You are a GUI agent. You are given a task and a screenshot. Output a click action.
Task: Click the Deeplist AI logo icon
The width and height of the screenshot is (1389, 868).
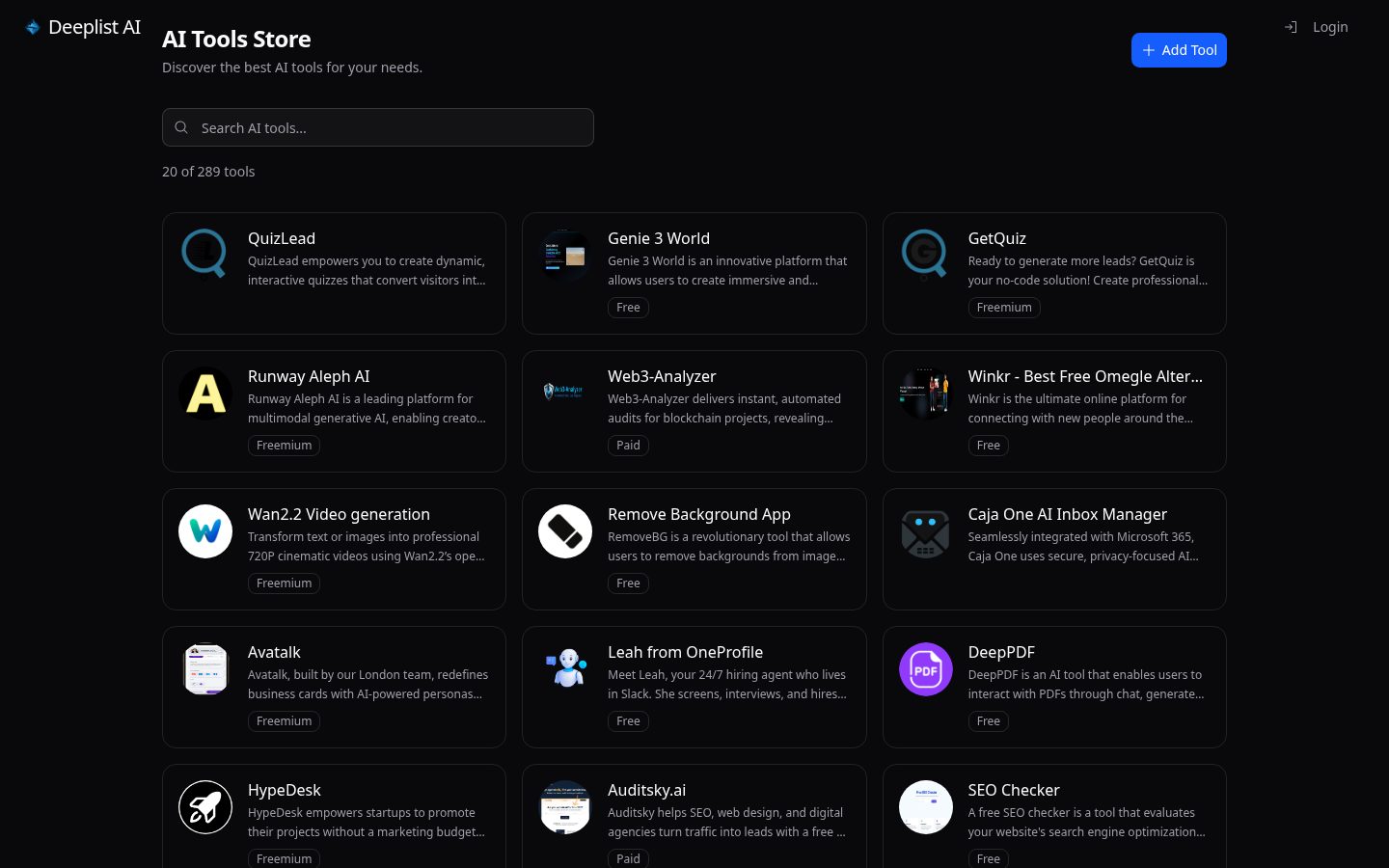[33, 27]
